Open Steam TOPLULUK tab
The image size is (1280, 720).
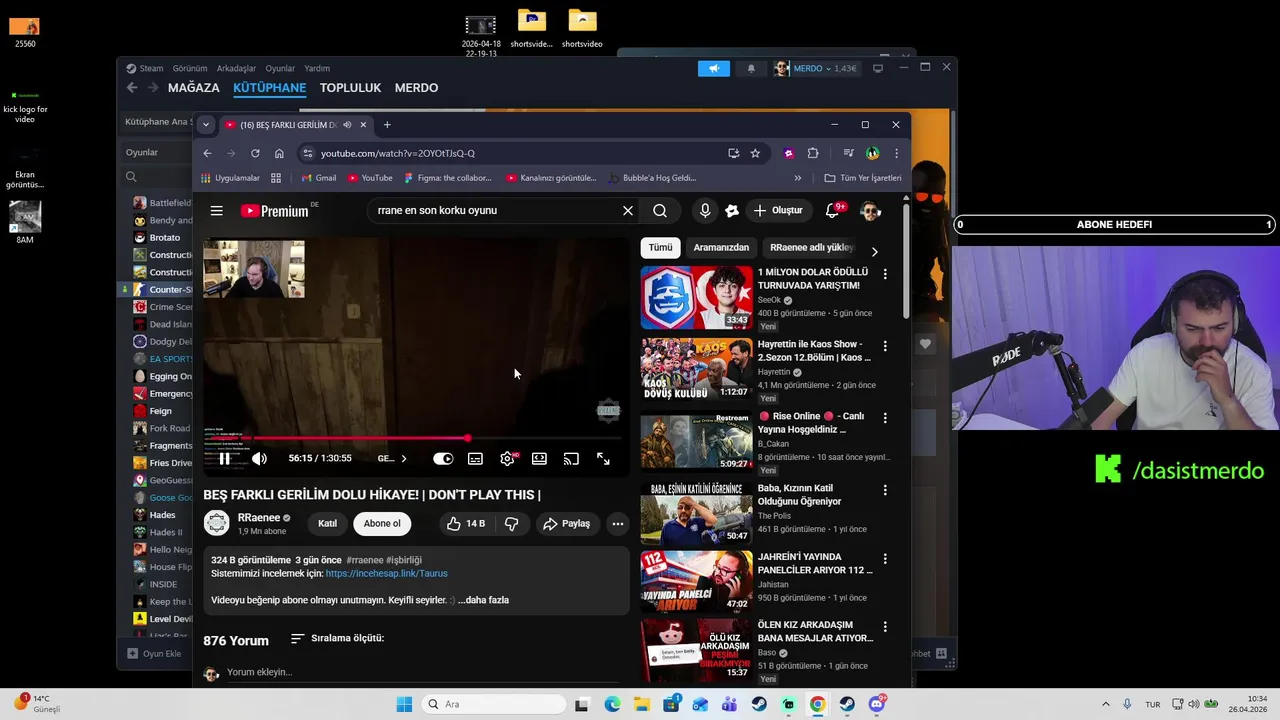tap(350, 88)
